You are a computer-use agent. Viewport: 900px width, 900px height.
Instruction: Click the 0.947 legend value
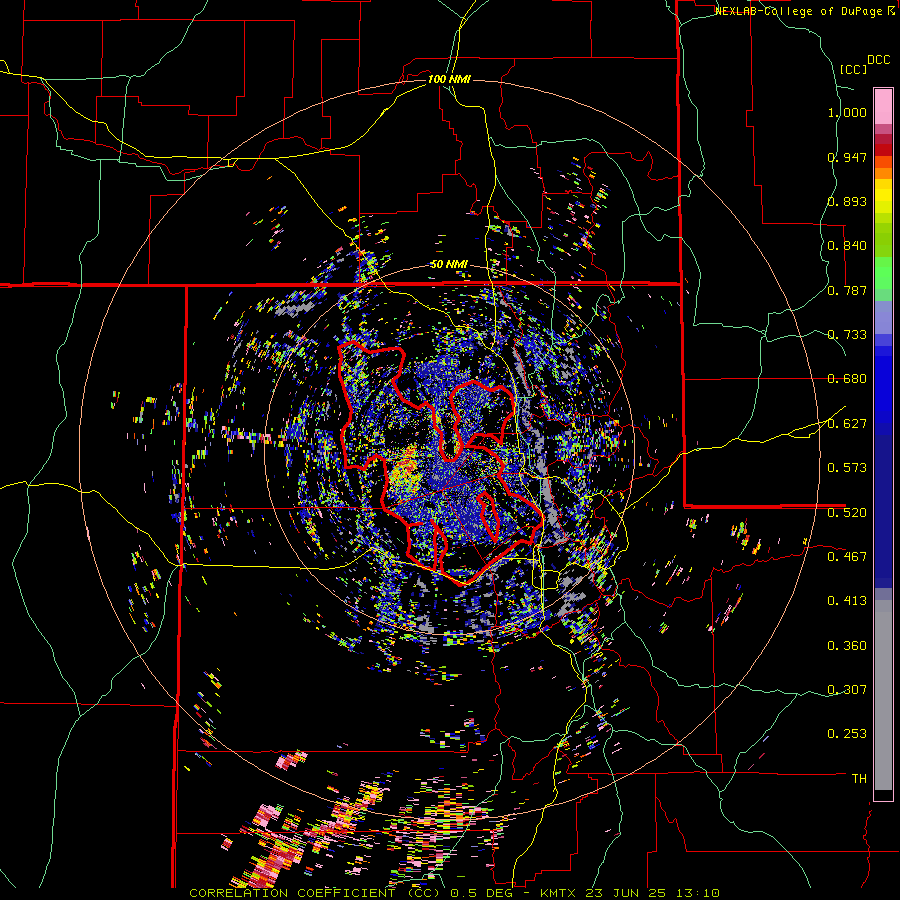[847, 157]
